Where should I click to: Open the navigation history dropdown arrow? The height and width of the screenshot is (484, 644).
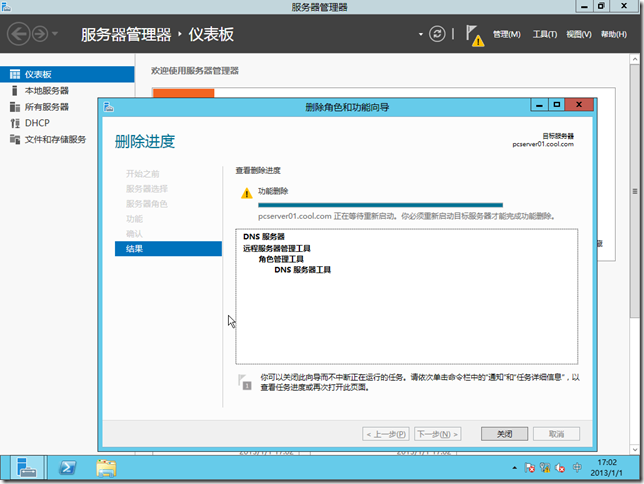click(55, 34)
